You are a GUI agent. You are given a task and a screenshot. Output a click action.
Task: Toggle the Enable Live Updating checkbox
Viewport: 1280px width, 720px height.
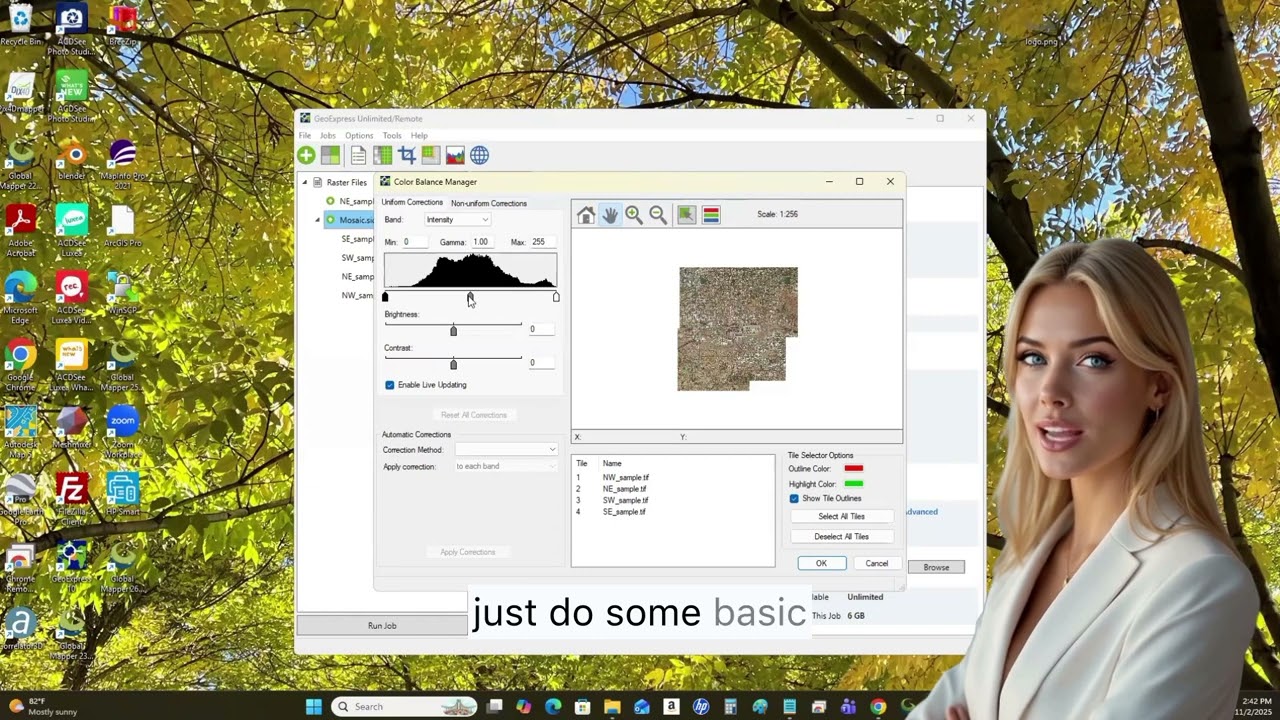(390, 385)
